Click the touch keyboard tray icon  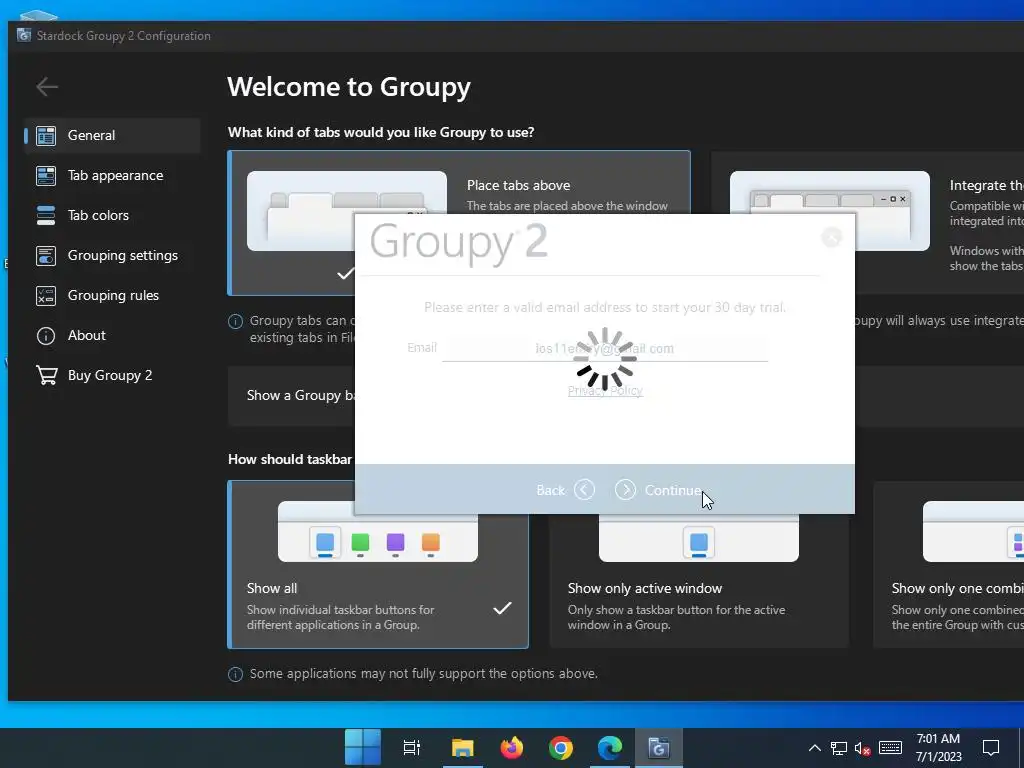click(x=890, y=748)
